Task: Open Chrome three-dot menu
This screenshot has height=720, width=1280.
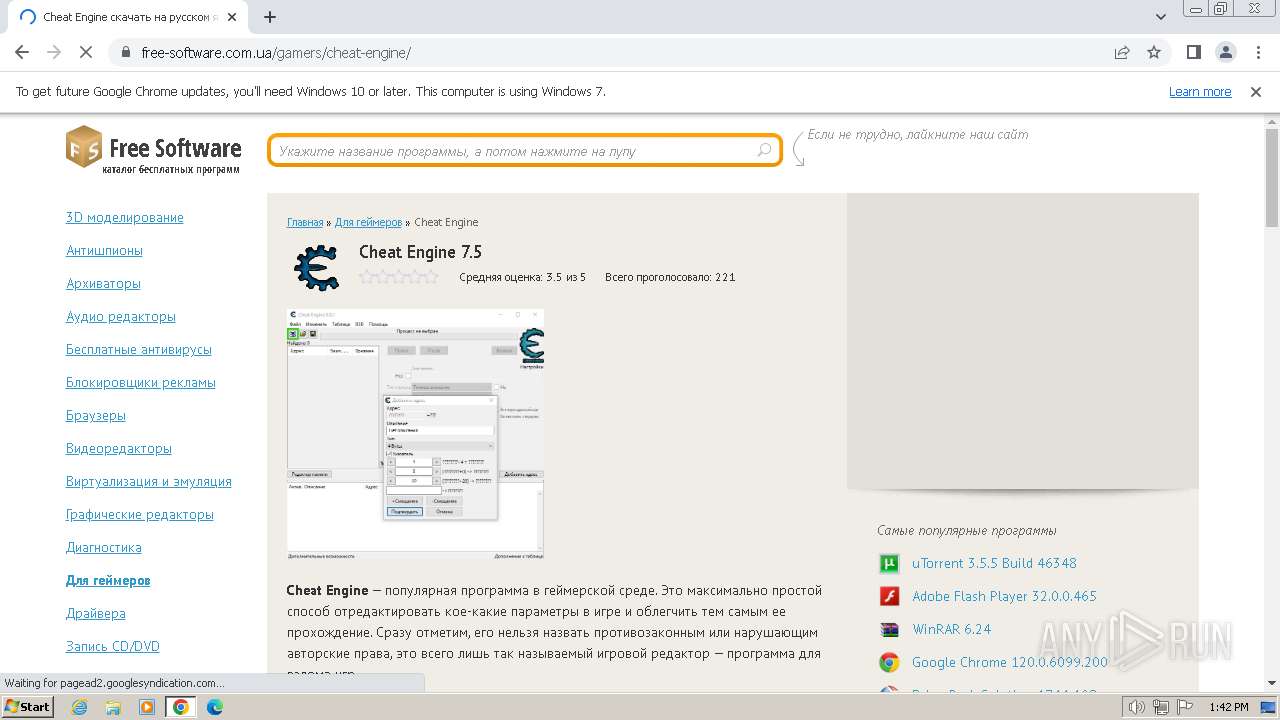Action: pyautogui.click(x=1256, y=52)
